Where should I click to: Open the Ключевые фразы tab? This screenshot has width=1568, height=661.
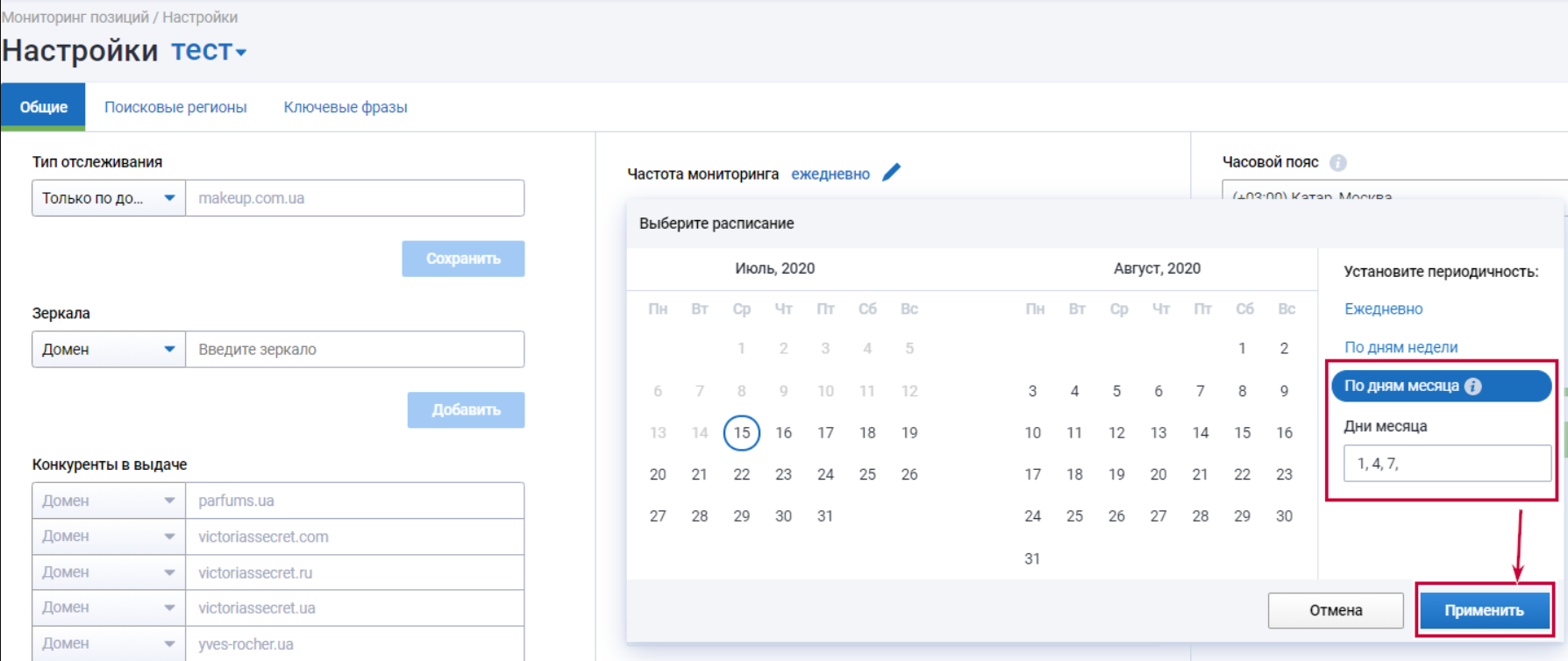point(345,107)
